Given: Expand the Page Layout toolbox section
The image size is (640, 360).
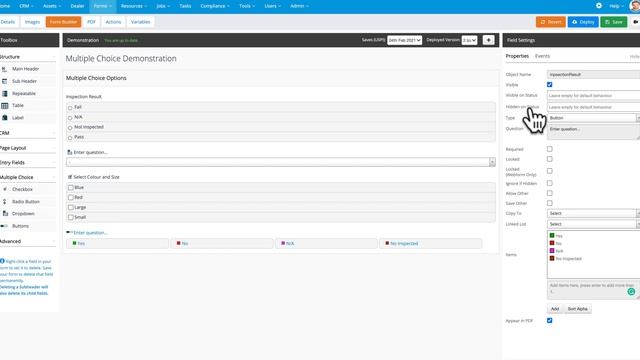Looking at the screenshot, I should 28,148.
